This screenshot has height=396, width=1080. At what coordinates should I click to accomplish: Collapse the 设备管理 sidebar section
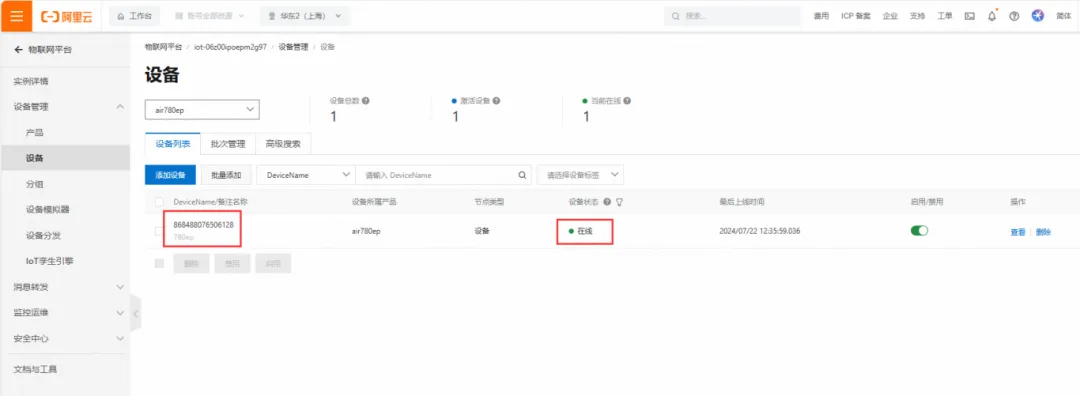pyautogui.click(x=65, y=107)
